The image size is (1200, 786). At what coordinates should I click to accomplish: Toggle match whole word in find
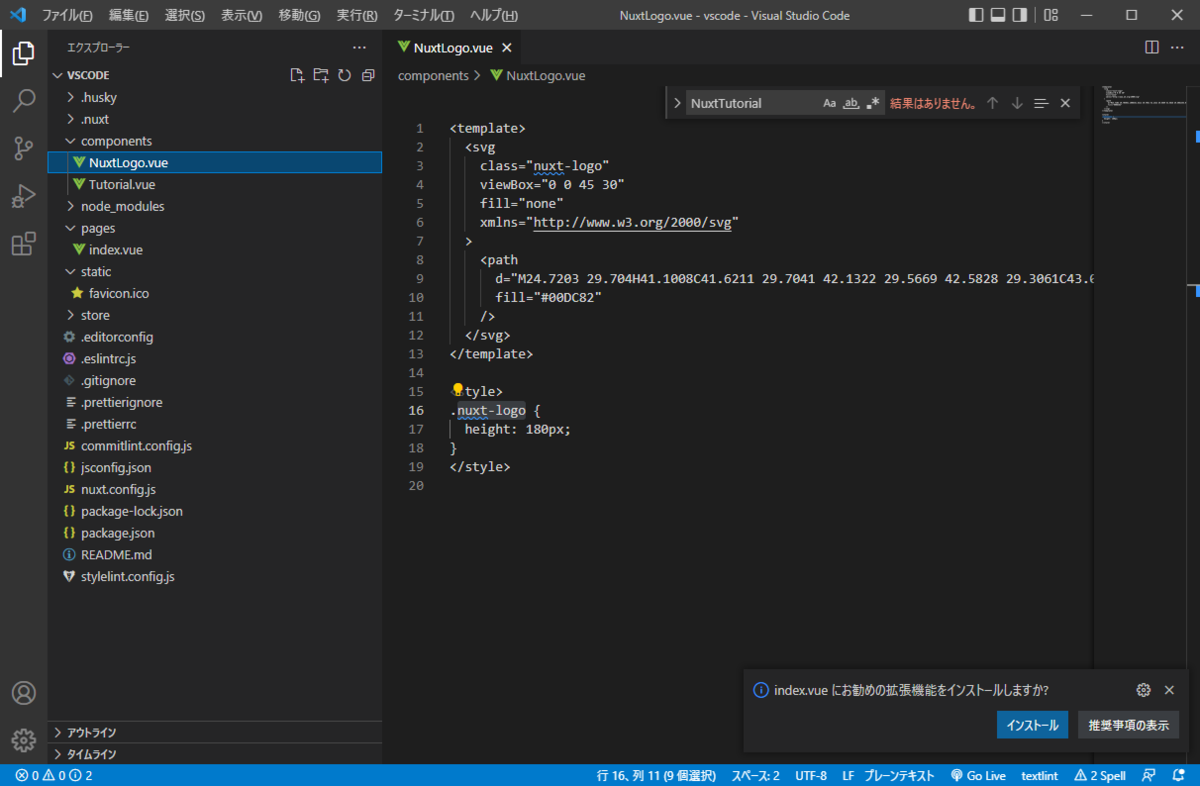[852, 103]
